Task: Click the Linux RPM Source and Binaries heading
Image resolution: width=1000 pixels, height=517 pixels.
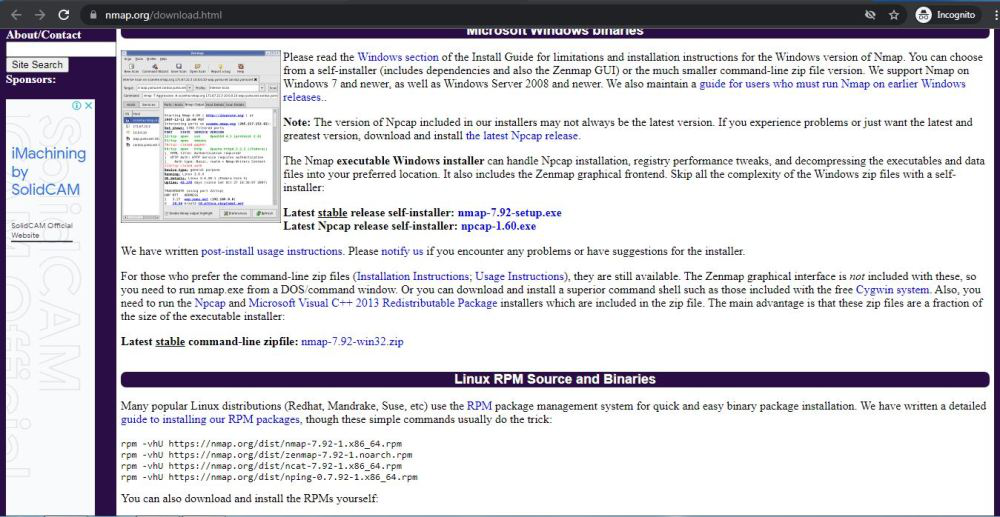Action: click(555, 379)
